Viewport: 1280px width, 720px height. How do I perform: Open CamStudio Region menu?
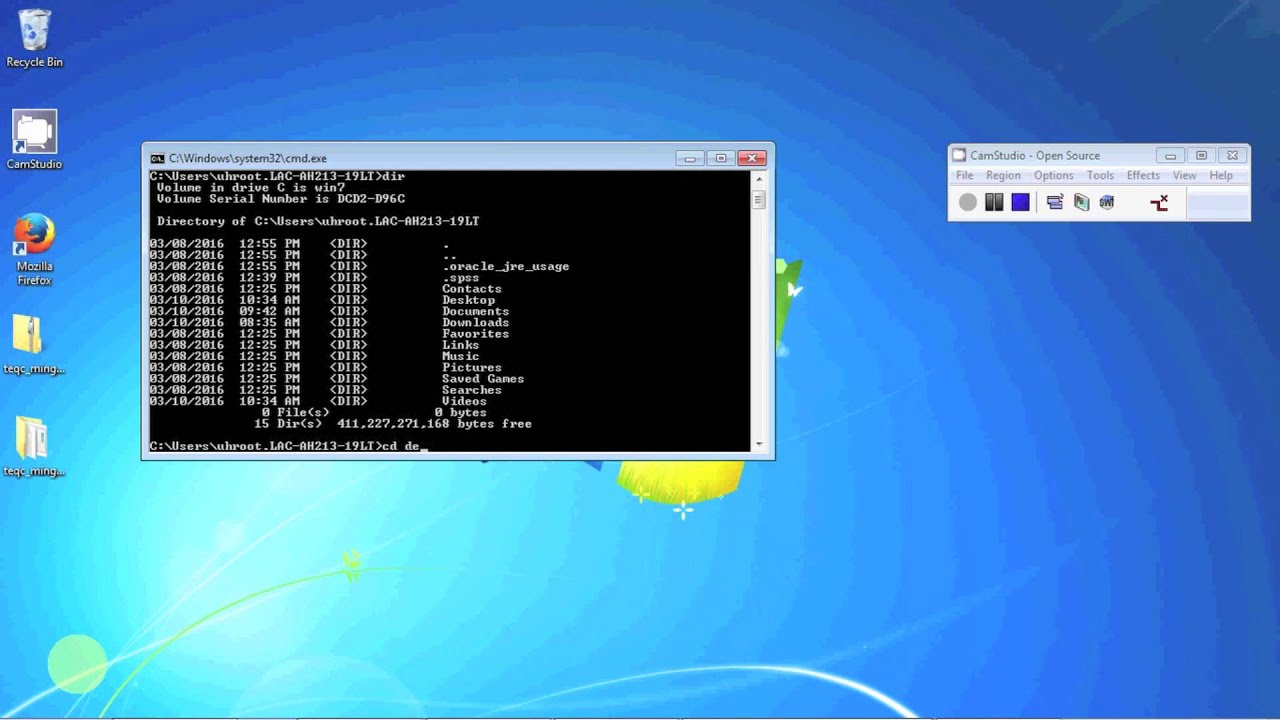click(1003, 175)
